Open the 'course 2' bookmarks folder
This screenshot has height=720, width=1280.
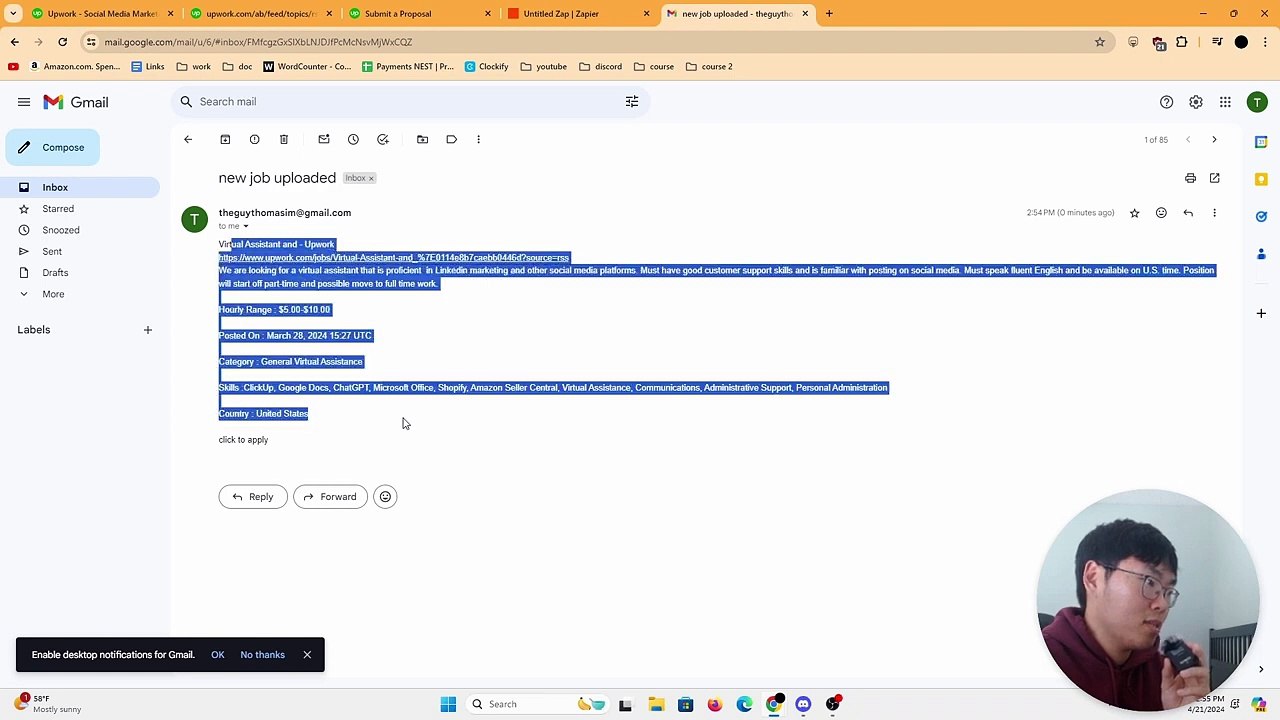click(709, 67)
